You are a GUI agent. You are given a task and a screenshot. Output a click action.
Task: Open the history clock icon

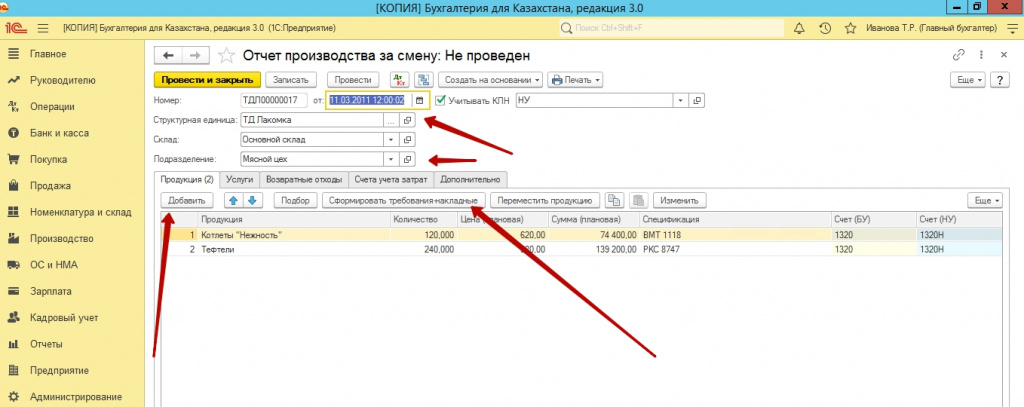click(825, 28)
